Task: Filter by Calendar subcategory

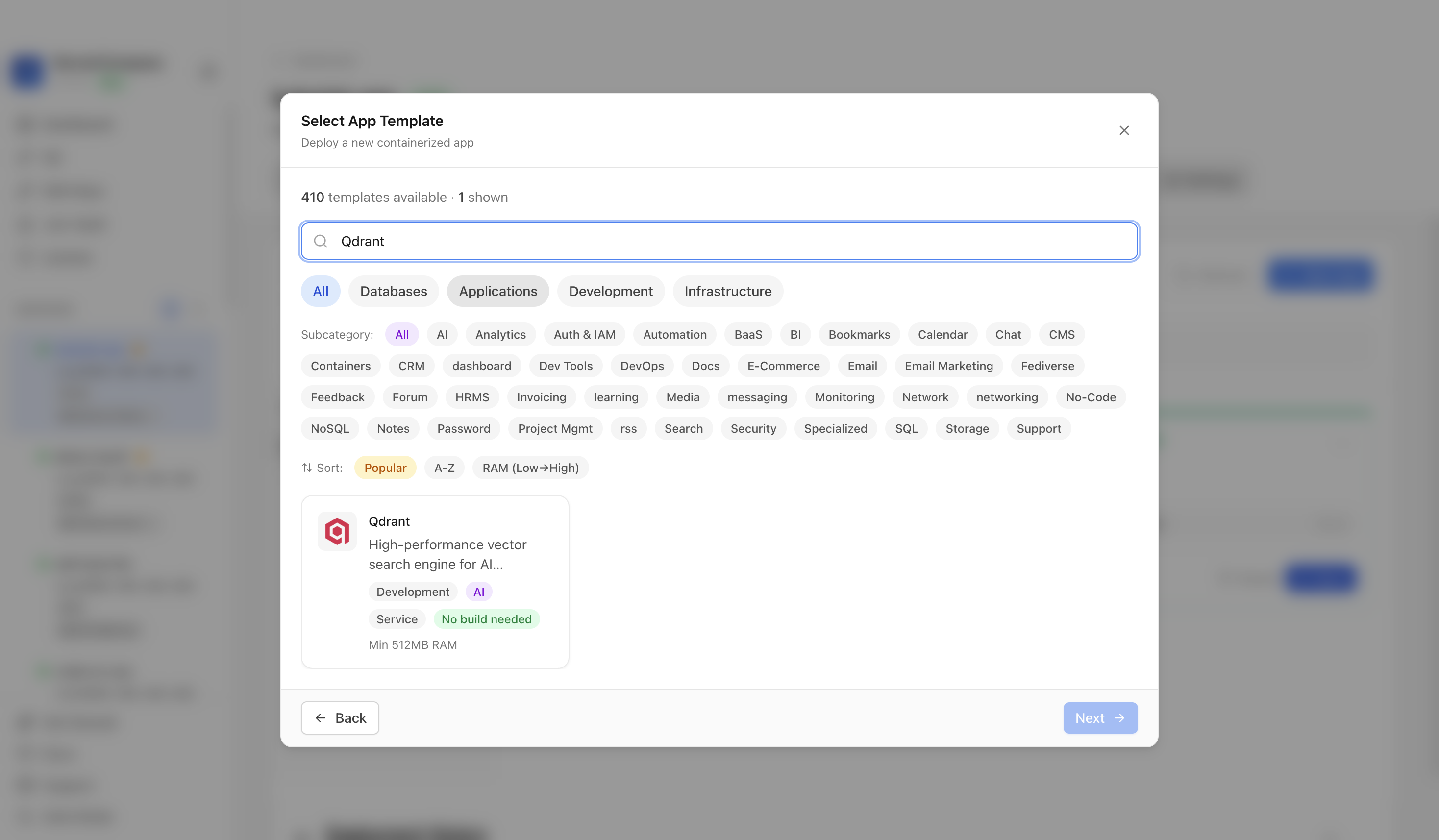Action: pos(942,335)
